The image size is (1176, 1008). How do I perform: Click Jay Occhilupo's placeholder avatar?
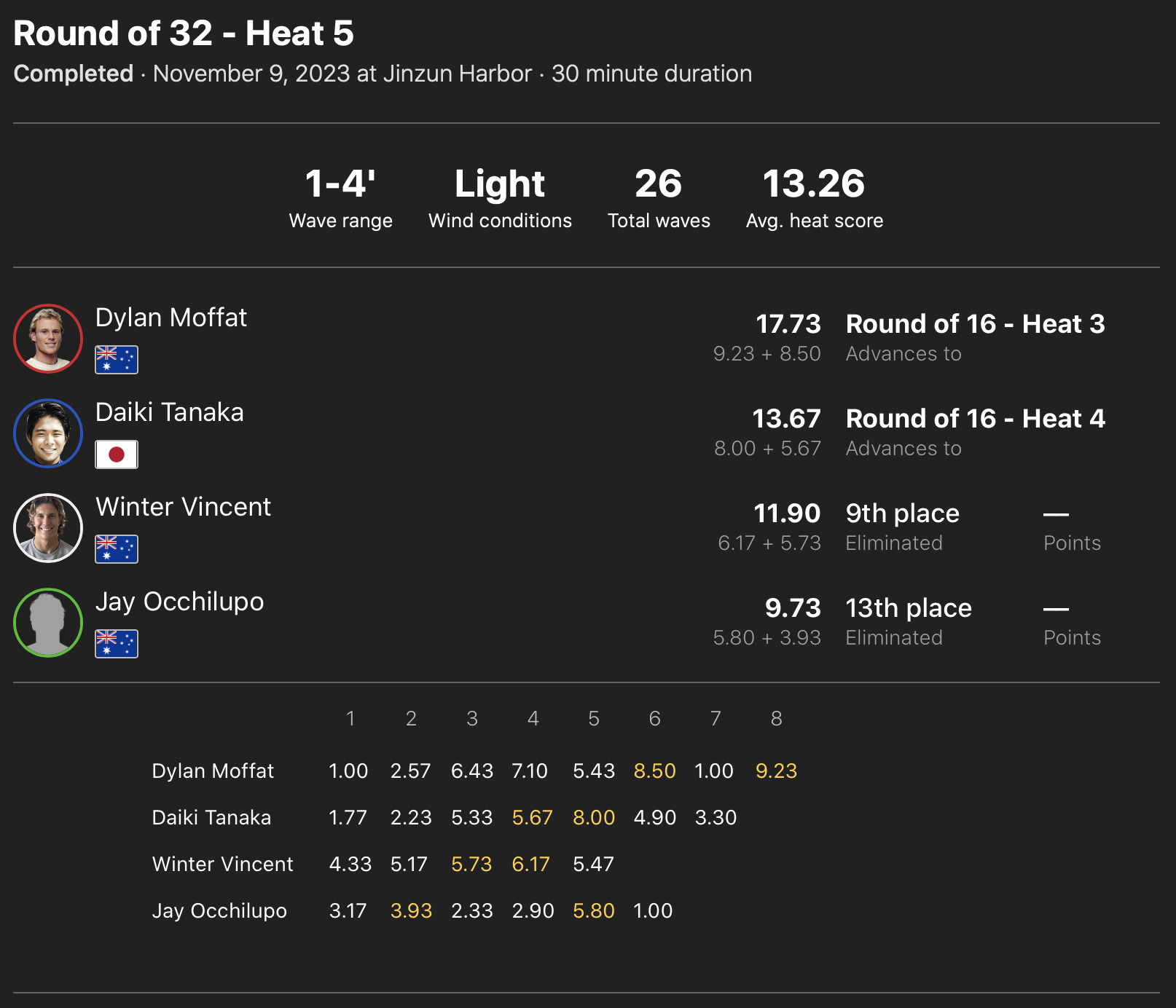[48, 623]
